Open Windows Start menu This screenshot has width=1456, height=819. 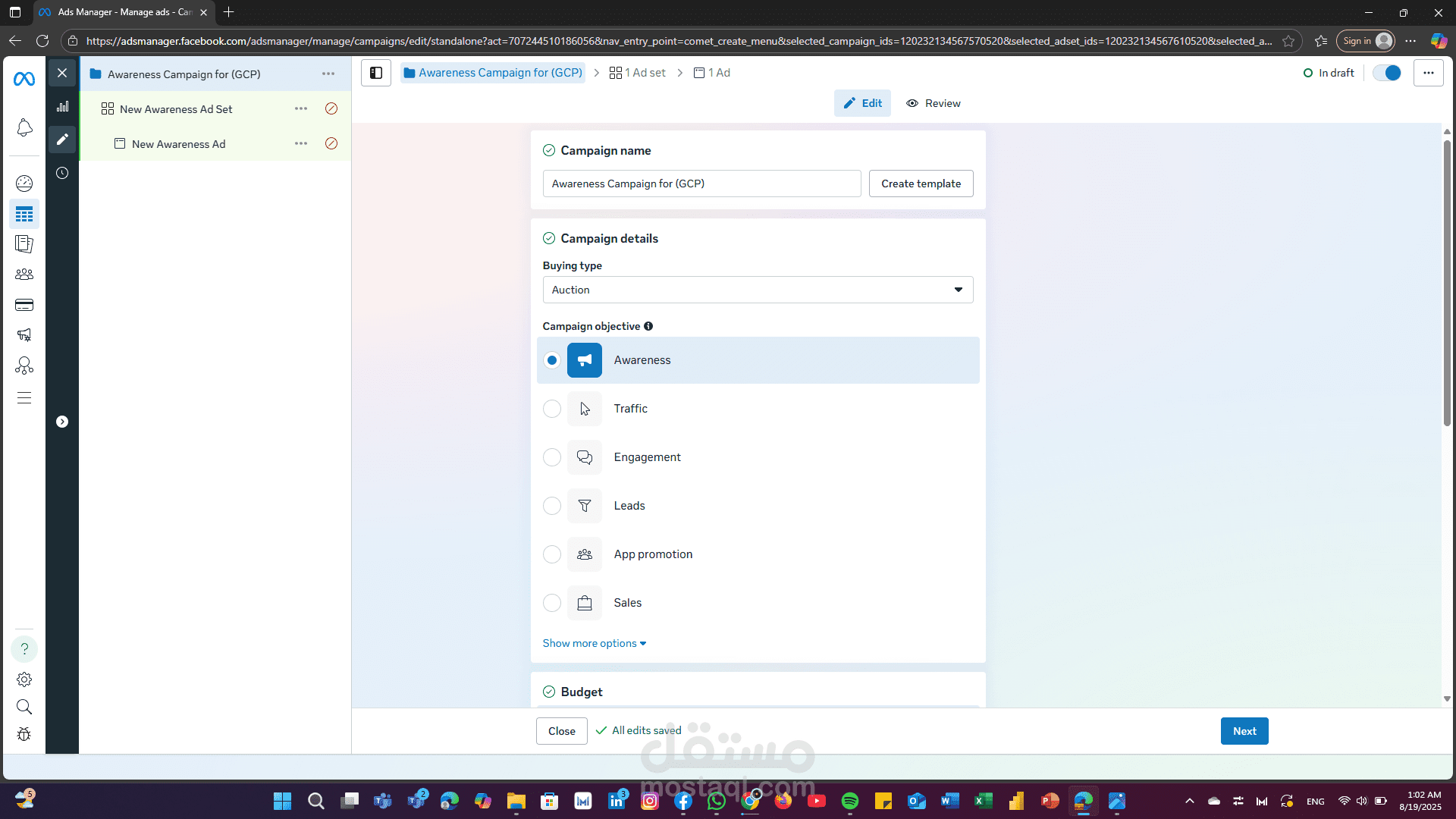[282, 801]
